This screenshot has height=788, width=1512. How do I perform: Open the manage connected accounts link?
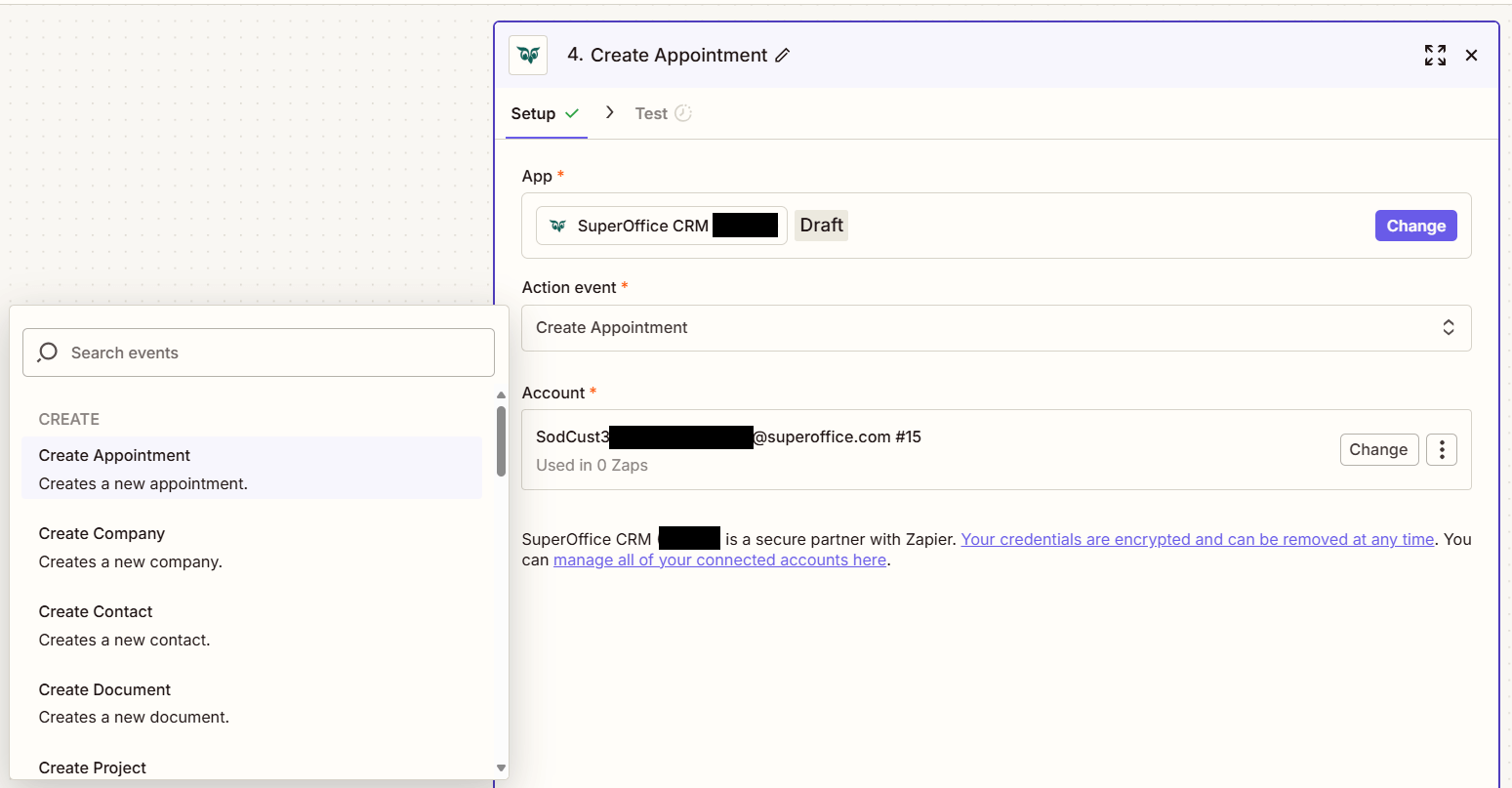click(719, 560)
